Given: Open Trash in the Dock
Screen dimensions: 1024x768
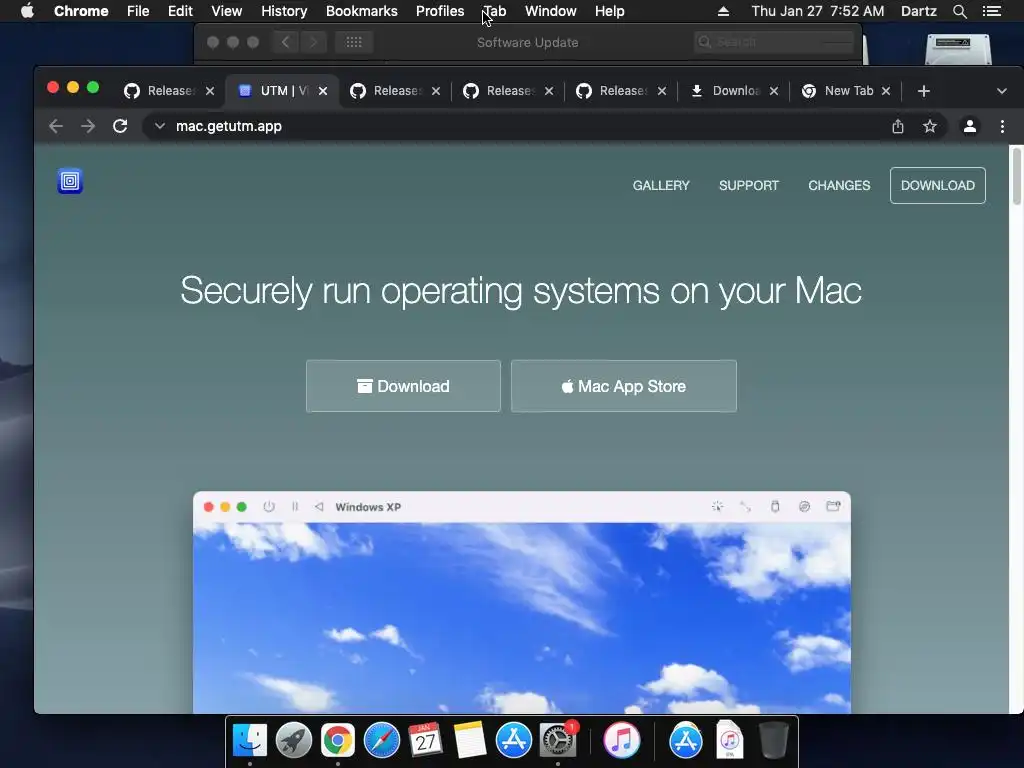Looking at the screenshot, I should [x=774, y=740].
